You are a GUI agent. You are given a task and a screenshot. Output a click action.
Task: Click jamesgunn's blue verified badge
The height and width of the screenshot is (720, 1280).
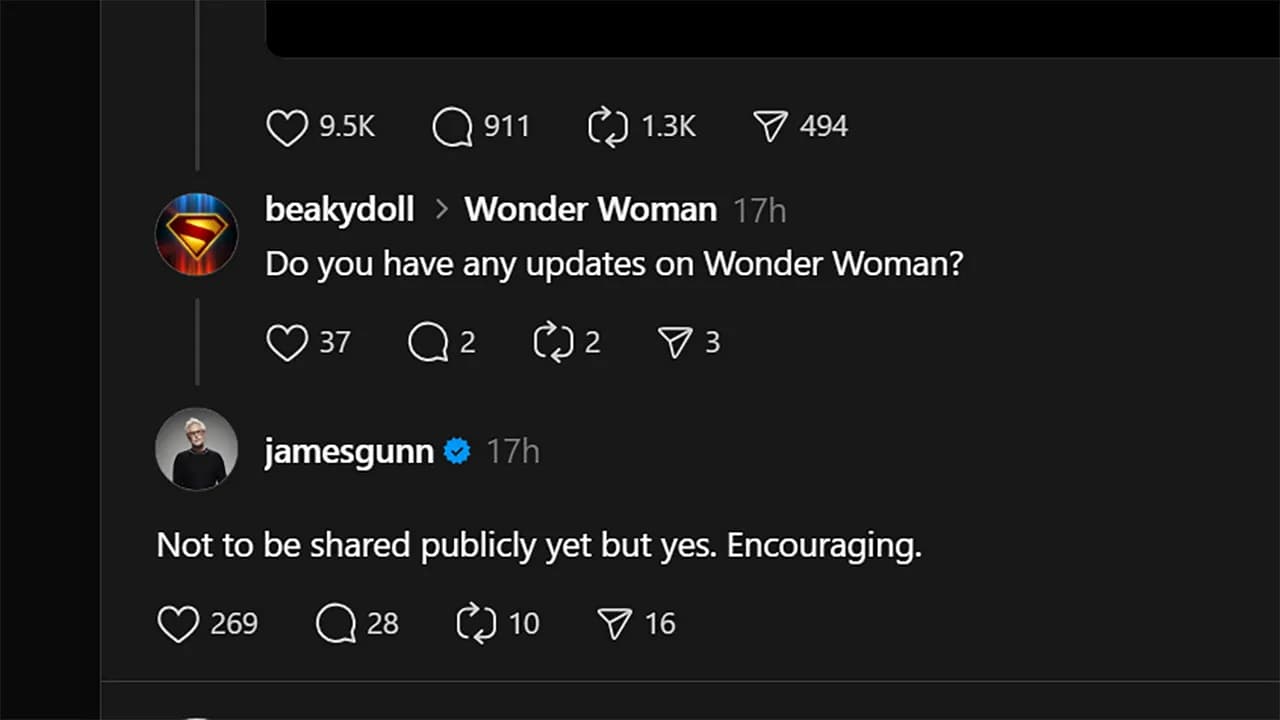(457, 452)
